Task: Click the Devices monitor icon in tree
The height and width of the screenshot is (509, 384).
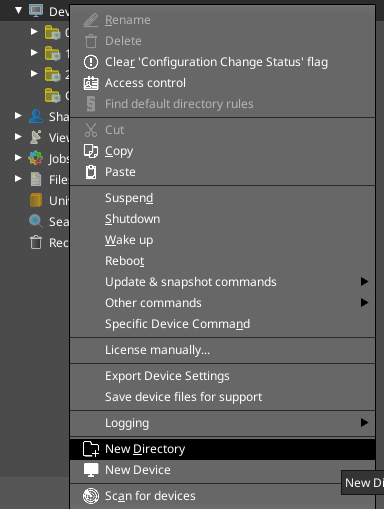Action: [x=36, y=11]
